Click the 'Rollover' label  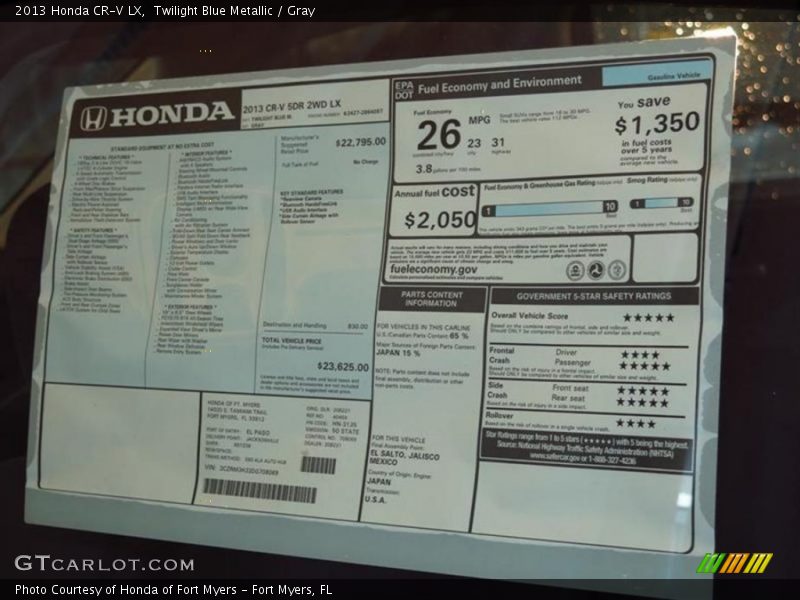click(x=499, y=415)
